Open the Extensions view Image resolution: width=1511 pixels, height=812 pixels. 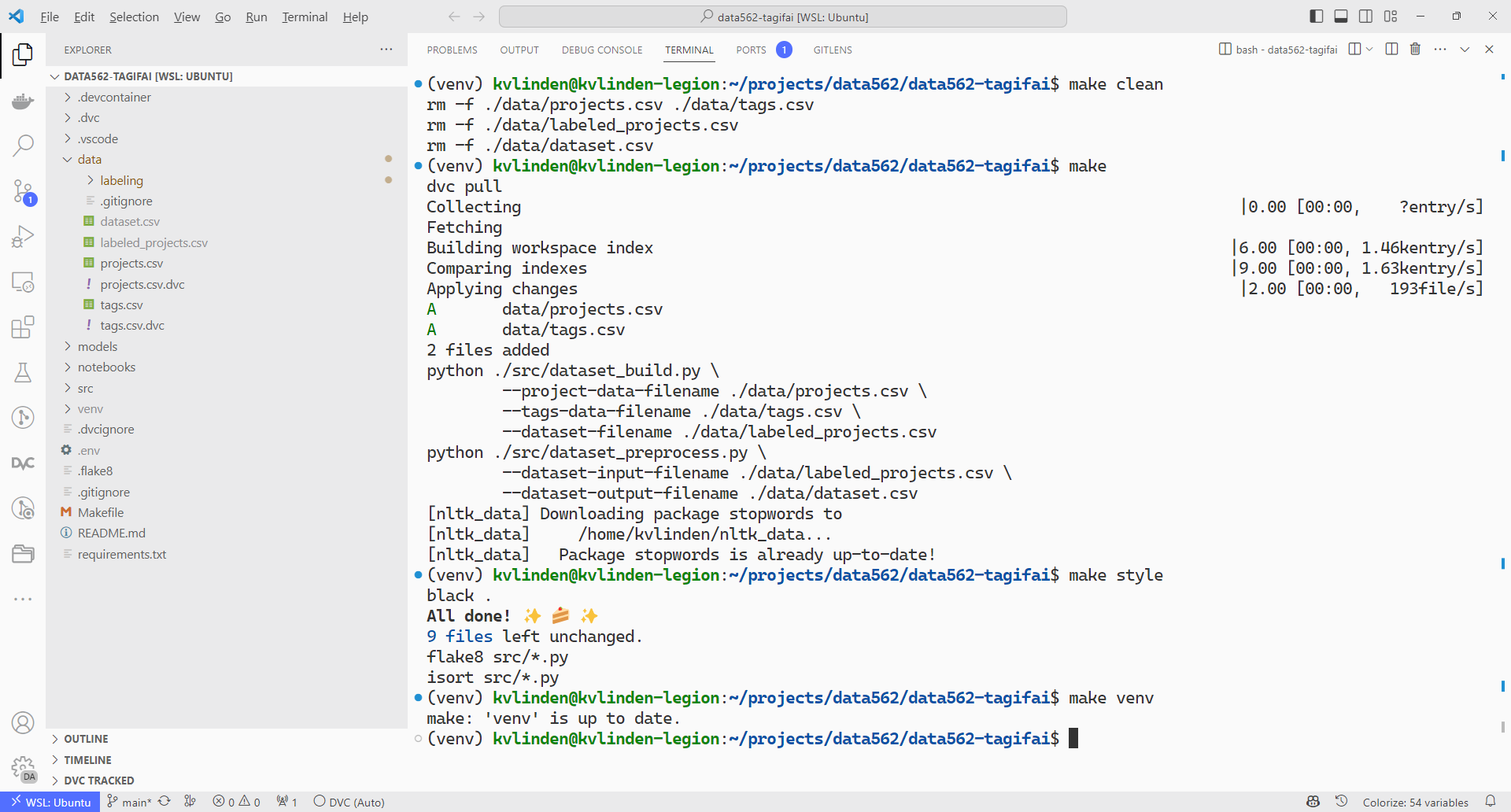(x=23, y=327)
